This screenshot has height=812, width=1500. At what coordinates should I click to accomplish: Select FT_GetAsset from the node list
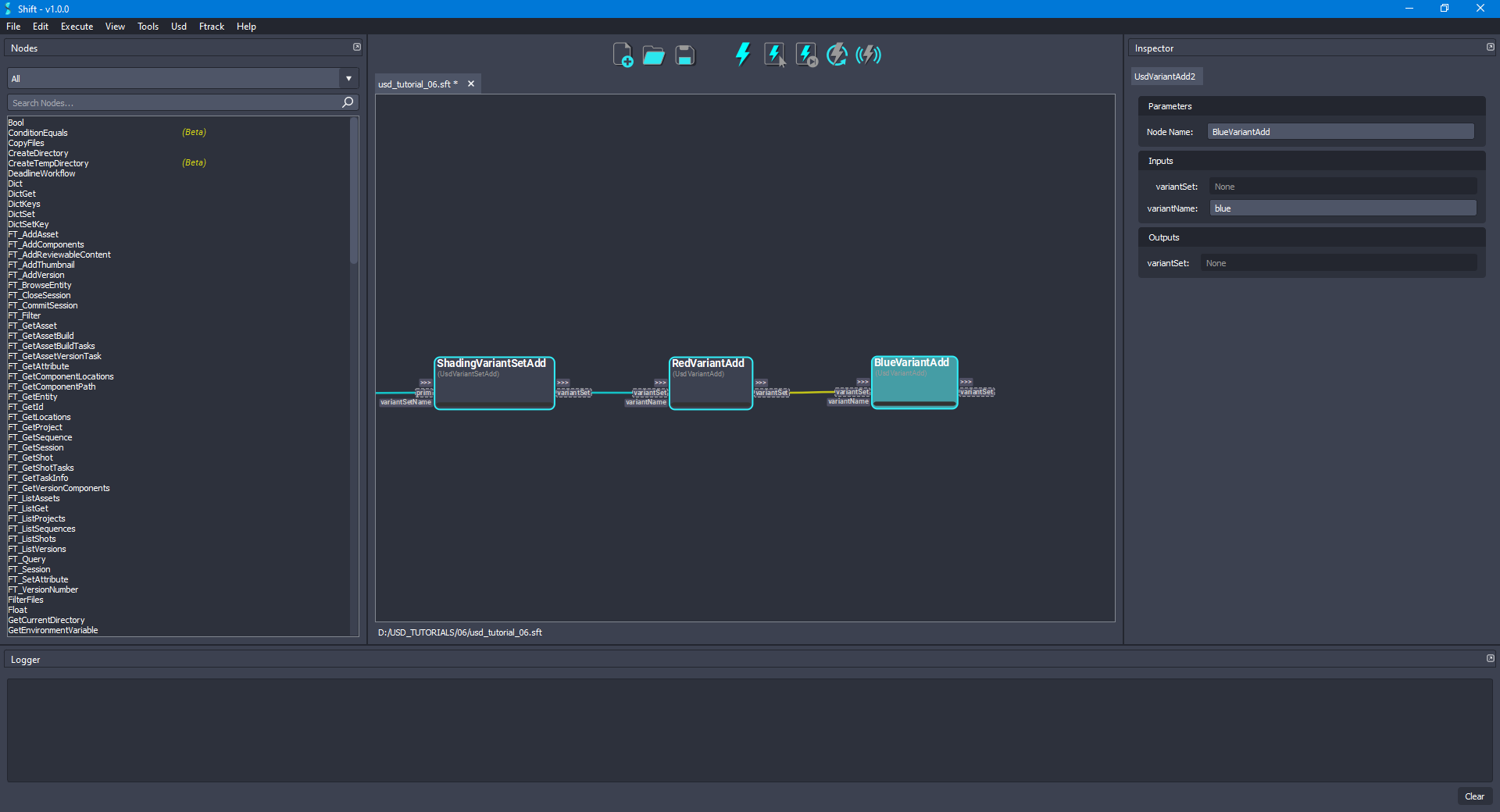pos(33,326)
